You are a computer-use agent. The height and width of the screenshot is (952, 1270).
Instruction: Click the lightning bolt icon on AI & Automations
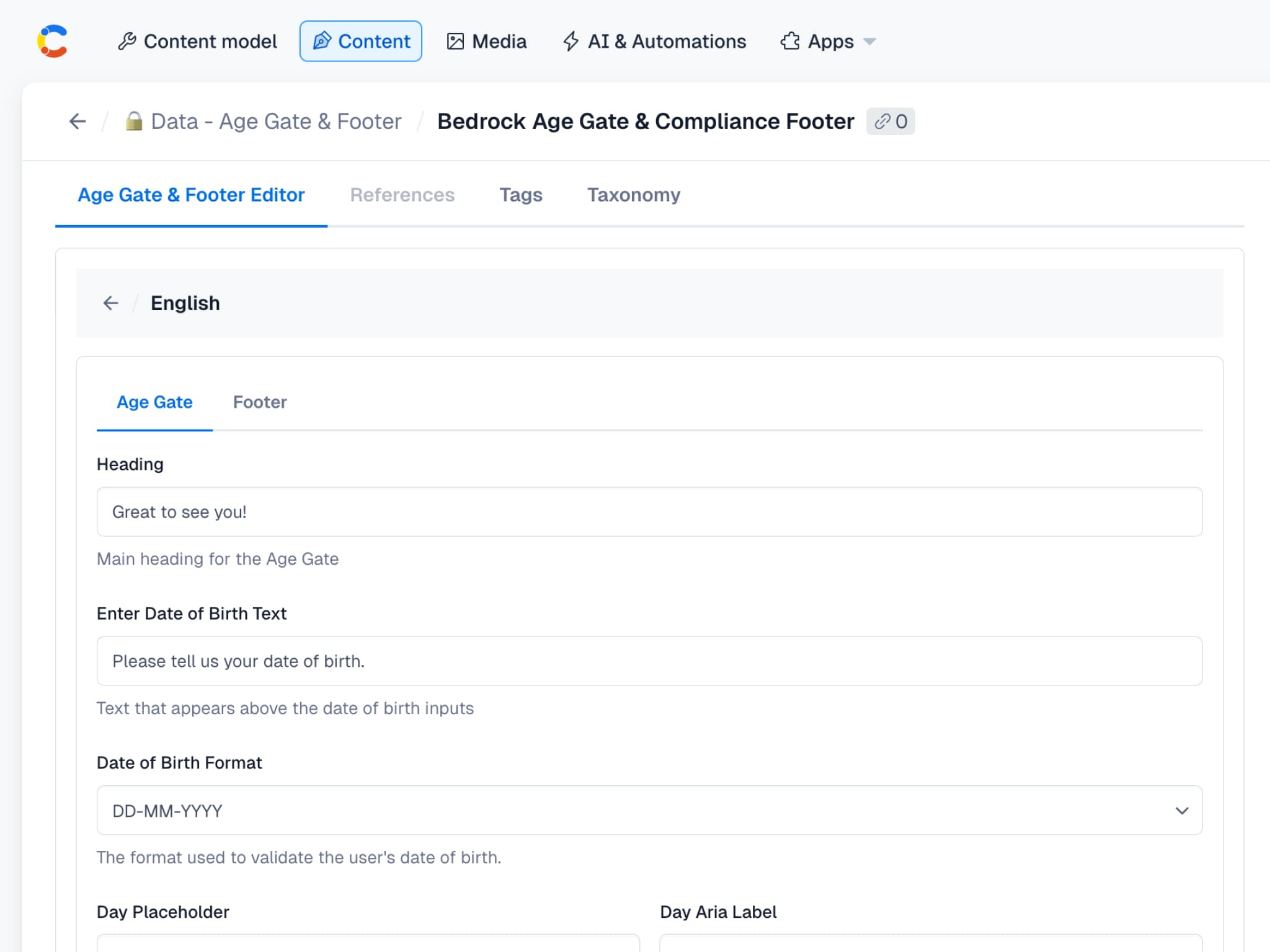click(571, 41)
